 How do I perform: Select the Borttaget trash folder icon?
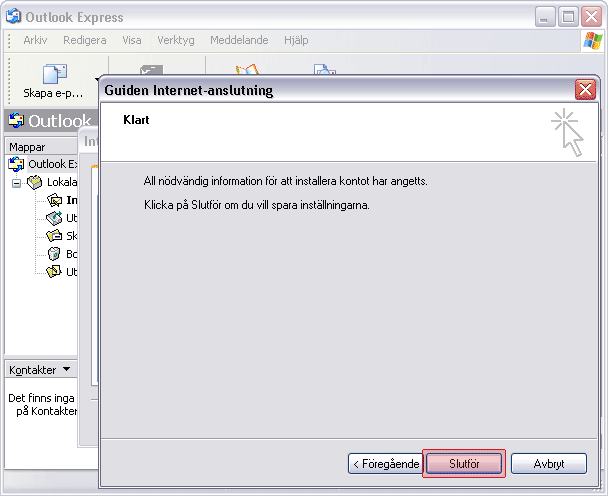[x=55, y=254]
